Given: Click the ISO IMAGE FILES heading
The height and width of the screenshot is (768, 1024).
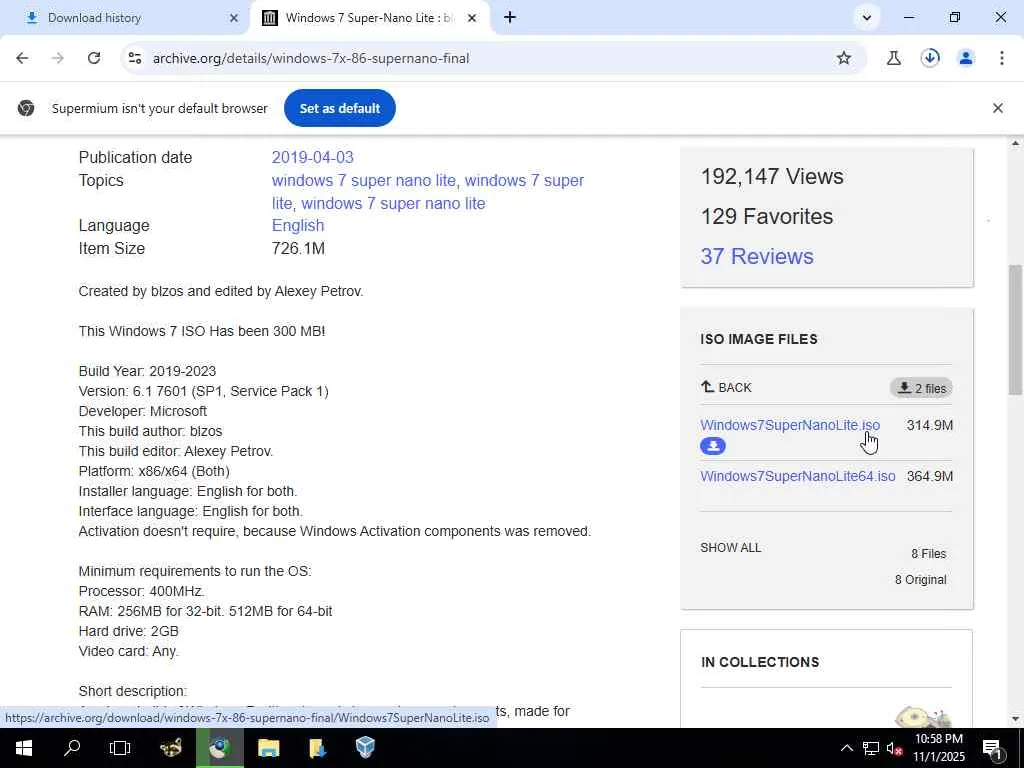Looking at the screenshot, I should 759,339.
